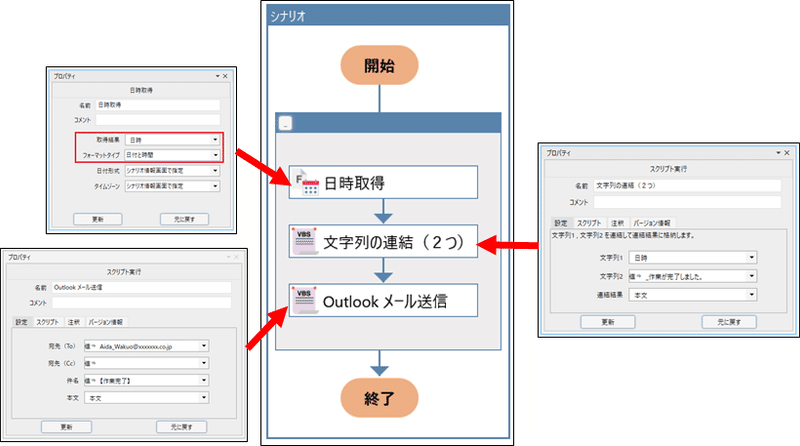Click the VBS icon on 文字列の連結（２つ）node
Image resolution: width=800 pixels, height=446 pixels.
pos(305,242)
